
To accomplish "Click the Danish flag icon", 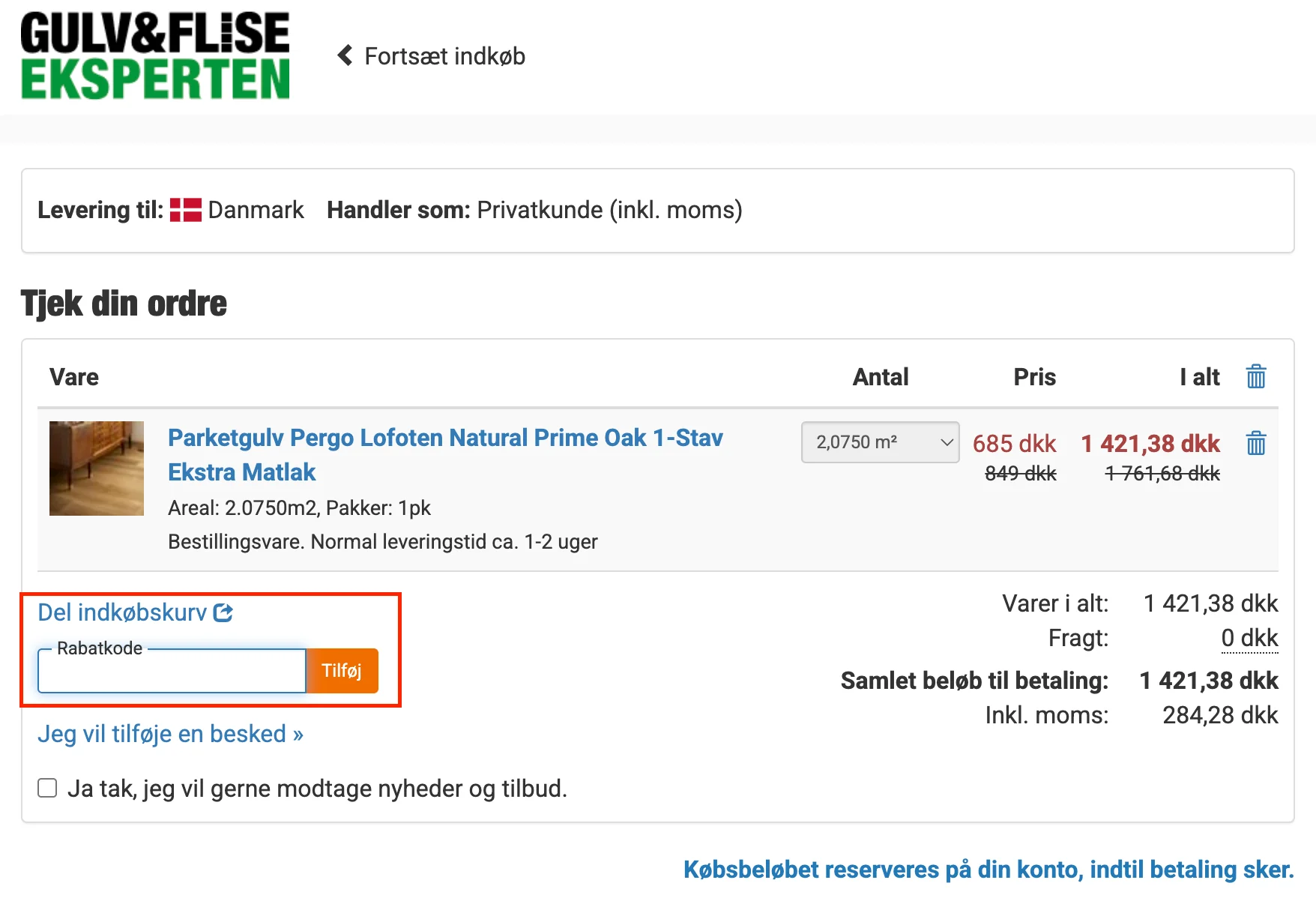I will coord(186,210).
